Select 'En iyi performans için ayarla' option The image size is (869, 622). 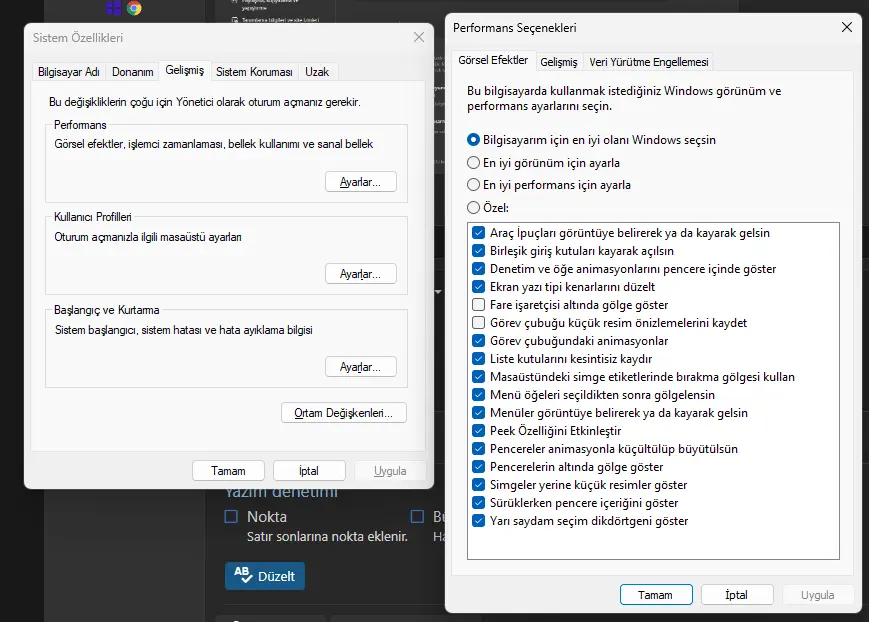(x=549, y=185)
